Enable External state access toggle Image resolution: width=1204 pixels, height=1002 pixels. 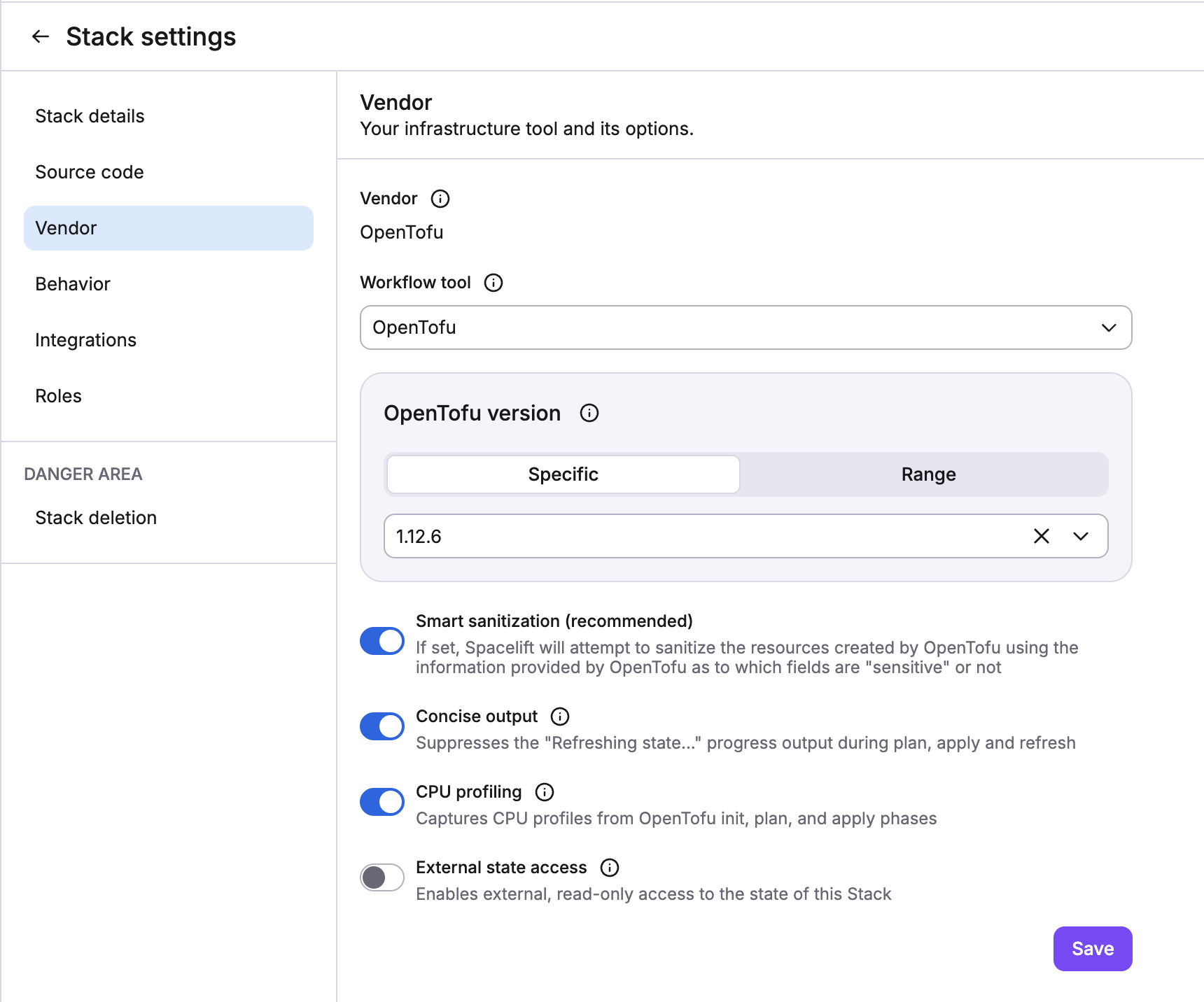pyautogui.click(x=382, y=877)
